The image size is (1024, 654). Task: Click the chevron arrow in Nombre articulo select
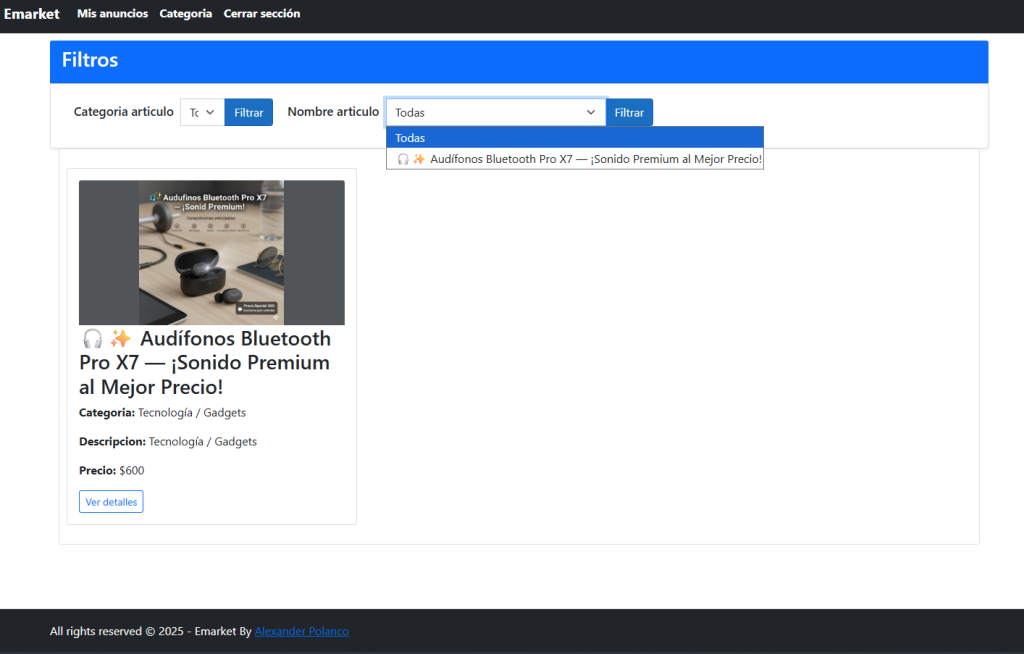click(x=590, y=113)
